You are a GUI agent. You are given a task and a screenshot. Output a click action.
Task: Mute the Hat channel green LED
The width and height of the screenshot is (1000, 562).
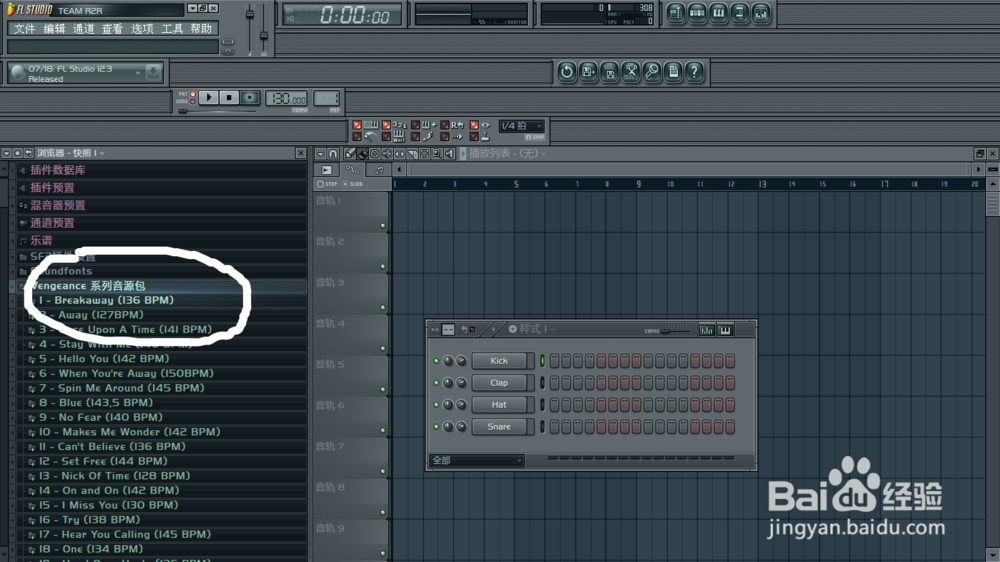[436, 404]
